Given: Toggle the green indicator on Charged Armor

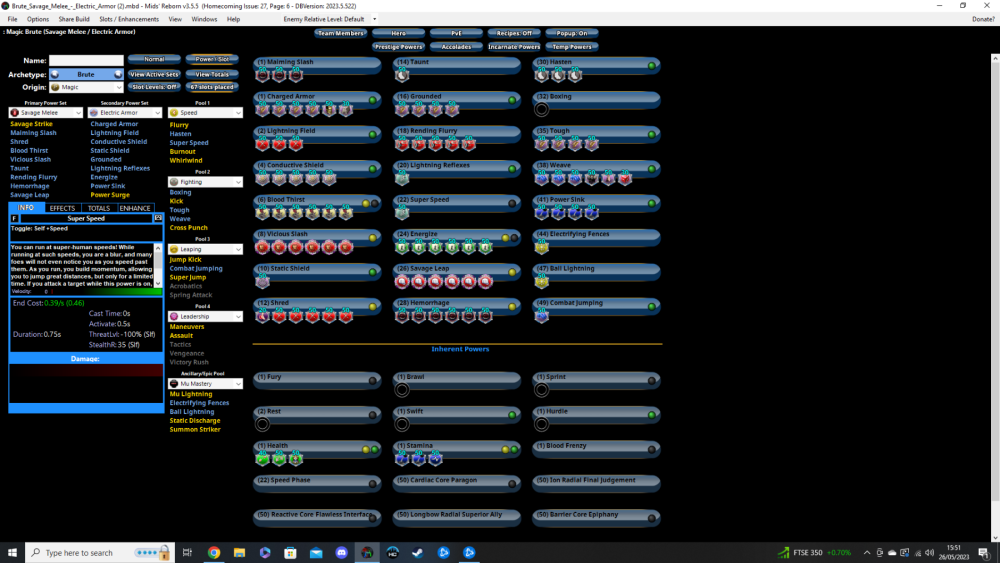Looking at the screenshot, I should click(x=372, y=101).
